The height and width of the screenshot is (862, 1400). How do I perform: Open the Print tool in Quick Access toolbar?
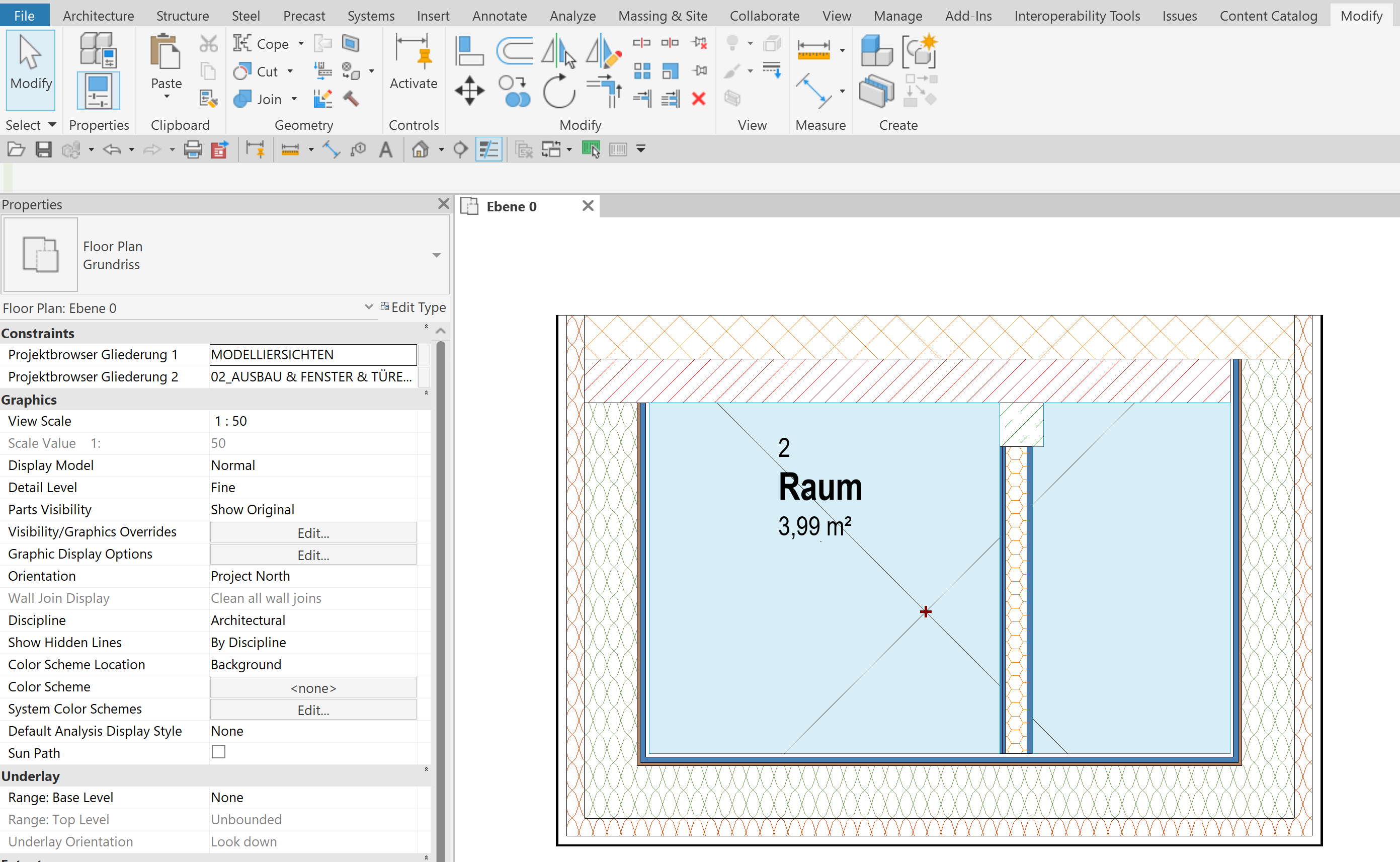pos(193,149)
